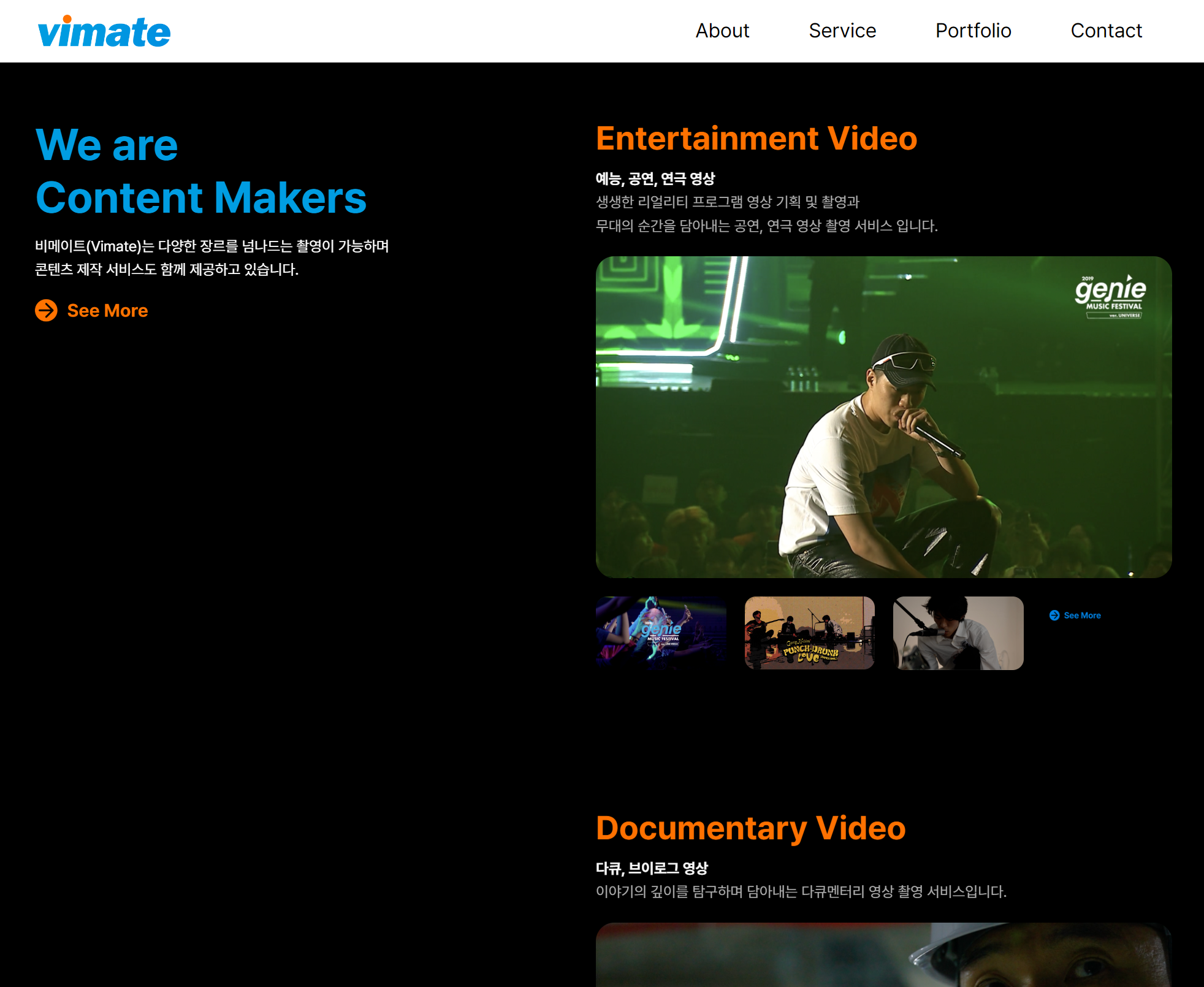Open the Contact menu item
The width and height of the screenshot is (1204, 987).
tap(1106, 31)
